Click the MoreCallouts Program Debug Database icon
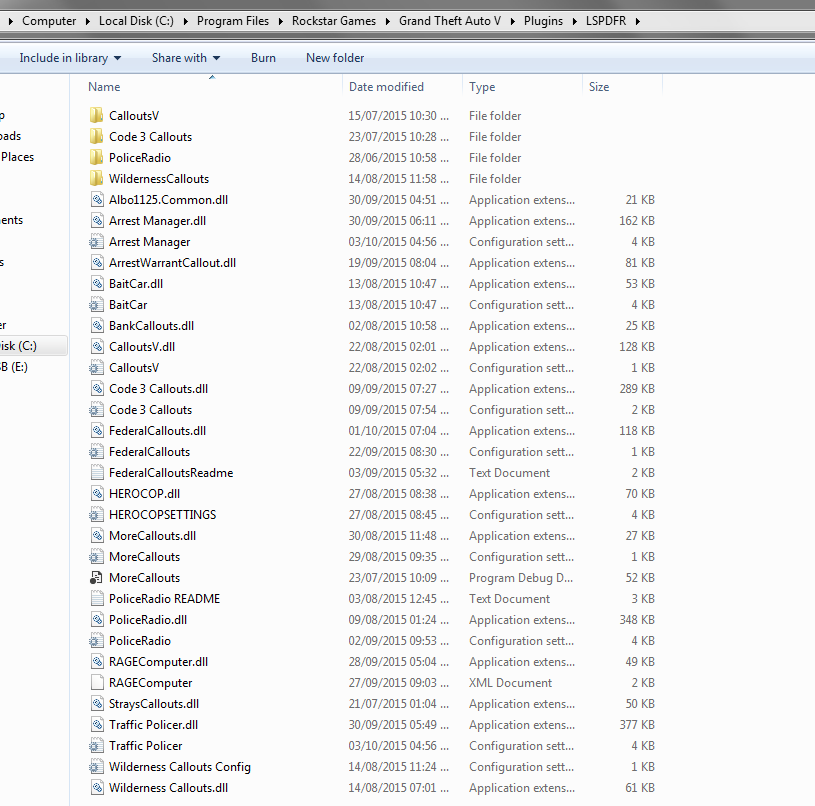815x806 pixels. point(96,577)
